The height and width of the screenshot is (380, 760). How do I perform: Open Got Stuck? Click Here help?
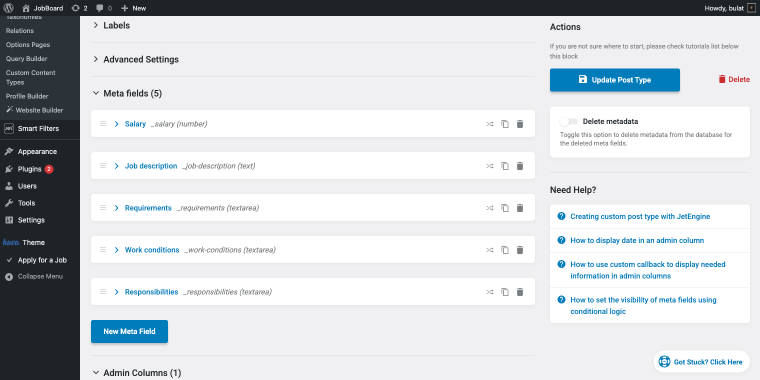[701, 362]
